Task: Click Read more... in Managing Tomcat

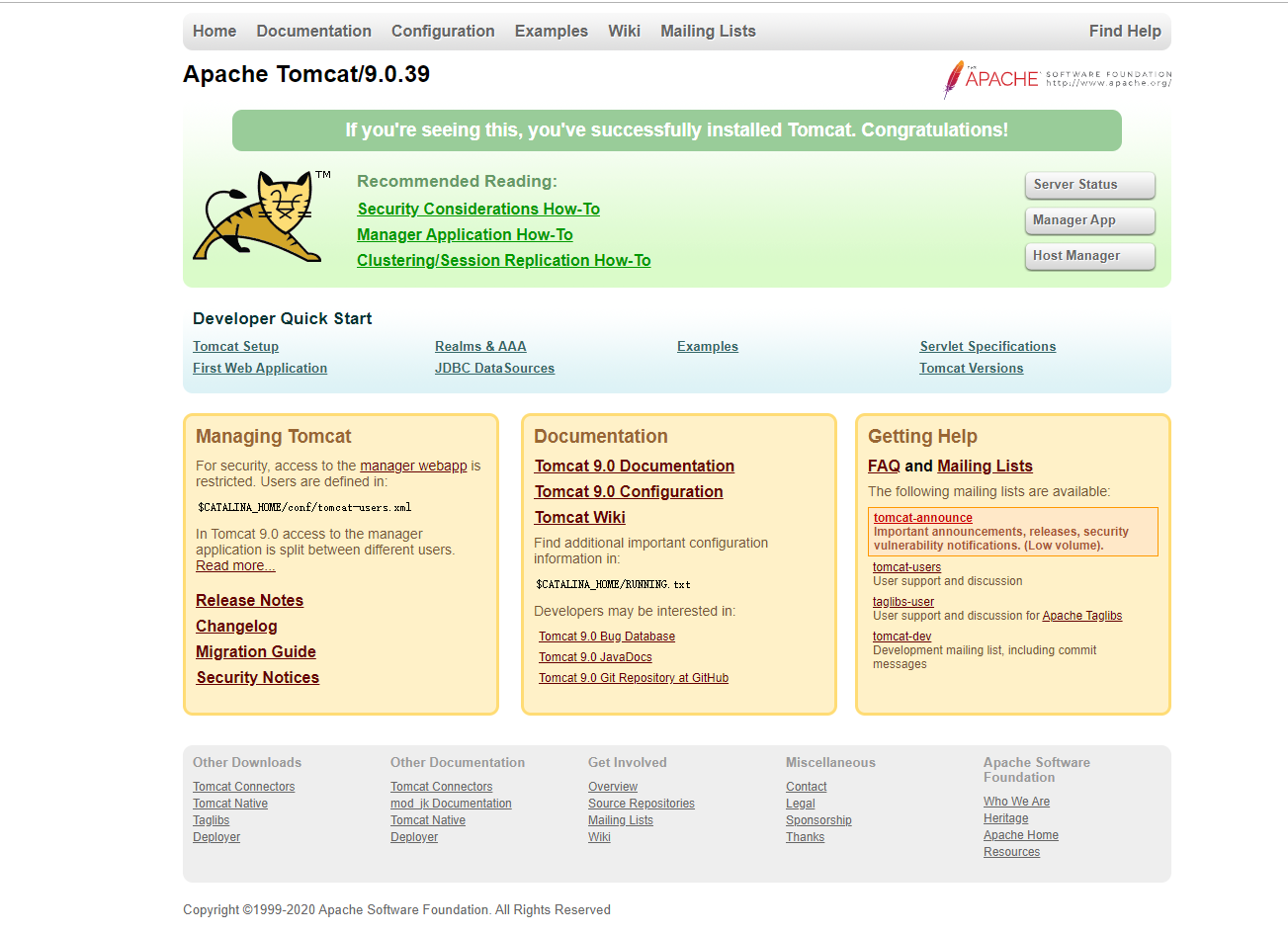Action: tap(235, 565)
